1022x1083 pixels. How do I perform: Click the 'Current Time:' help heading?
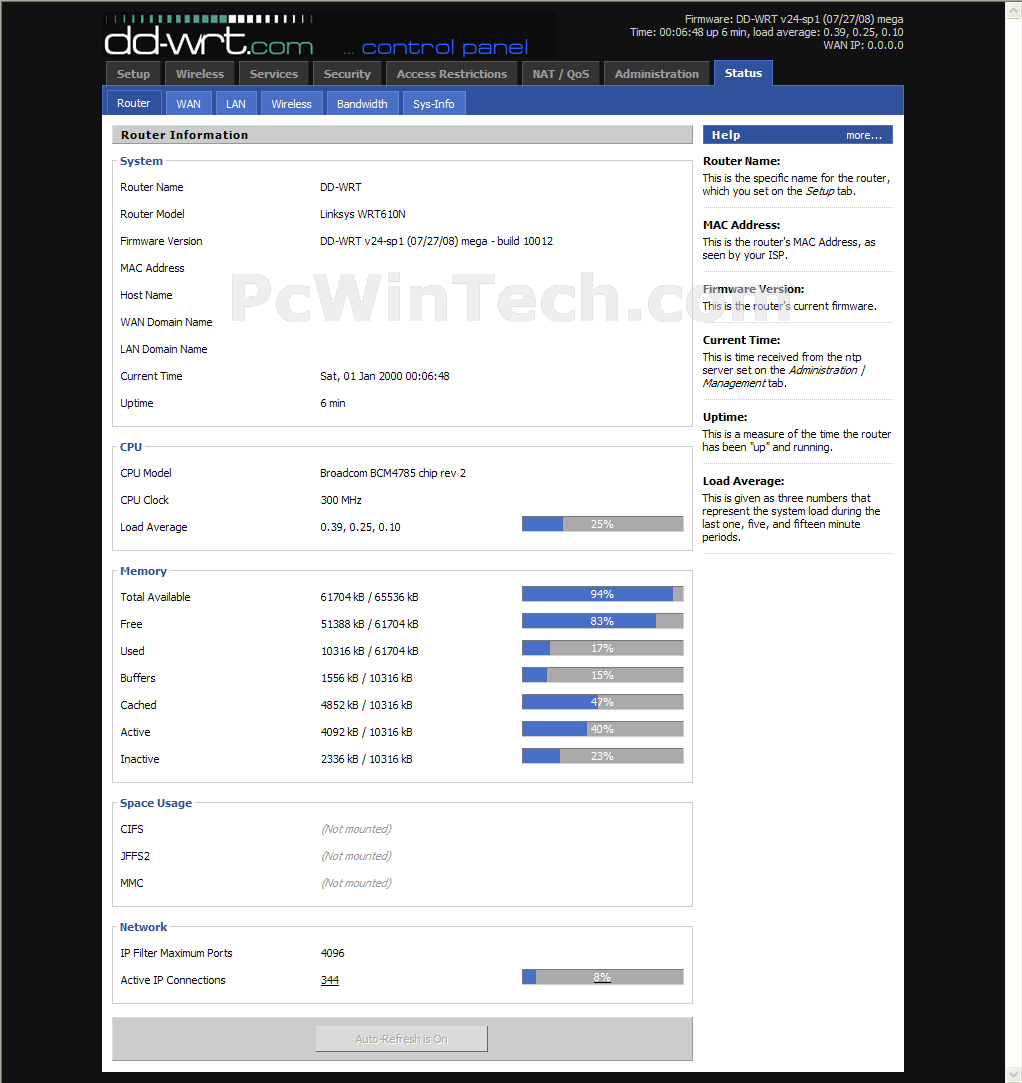741,341
